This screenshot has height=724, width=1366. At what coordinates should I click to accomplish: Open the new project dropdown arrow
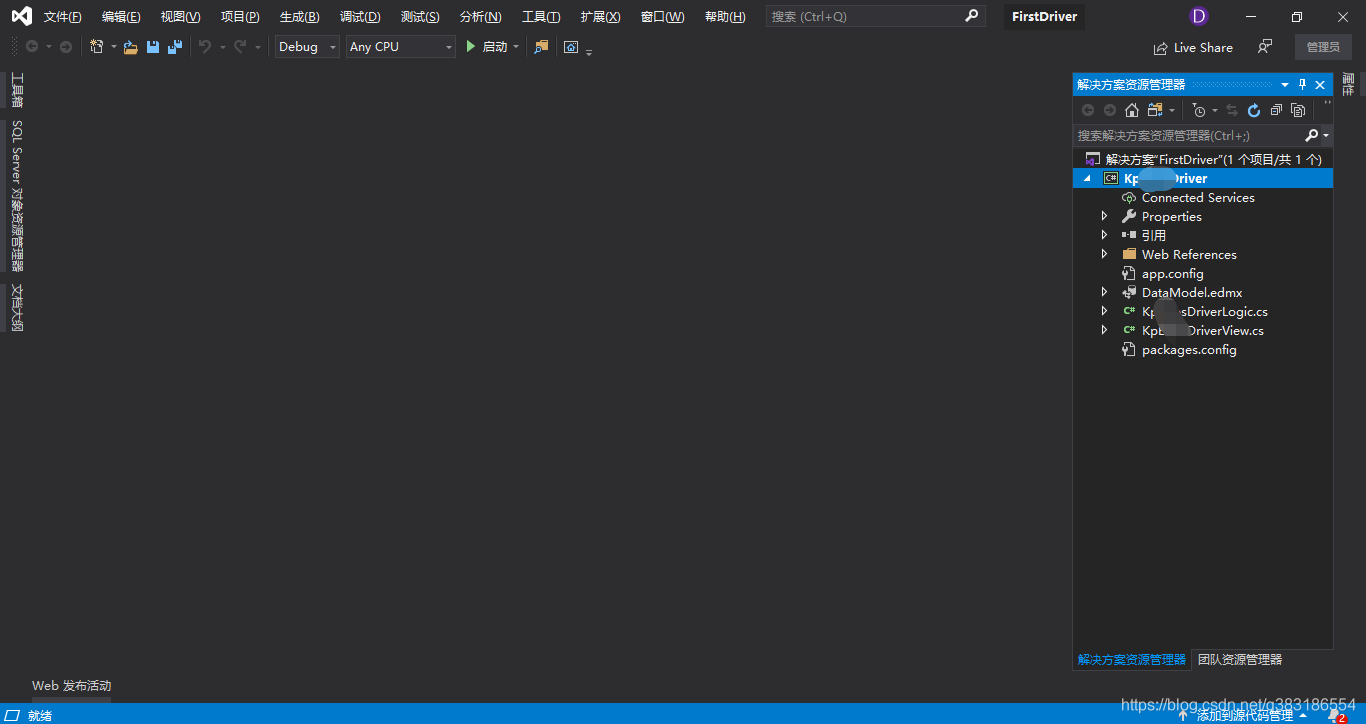click(x=113, y=47)
